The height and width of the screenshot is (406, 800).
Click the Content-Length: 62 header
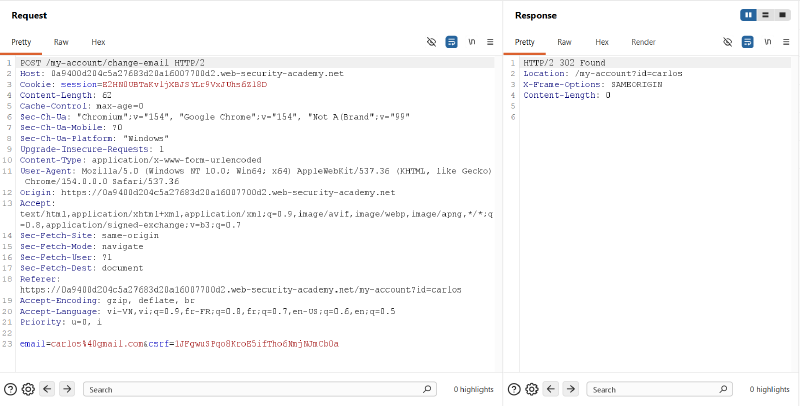66,95
